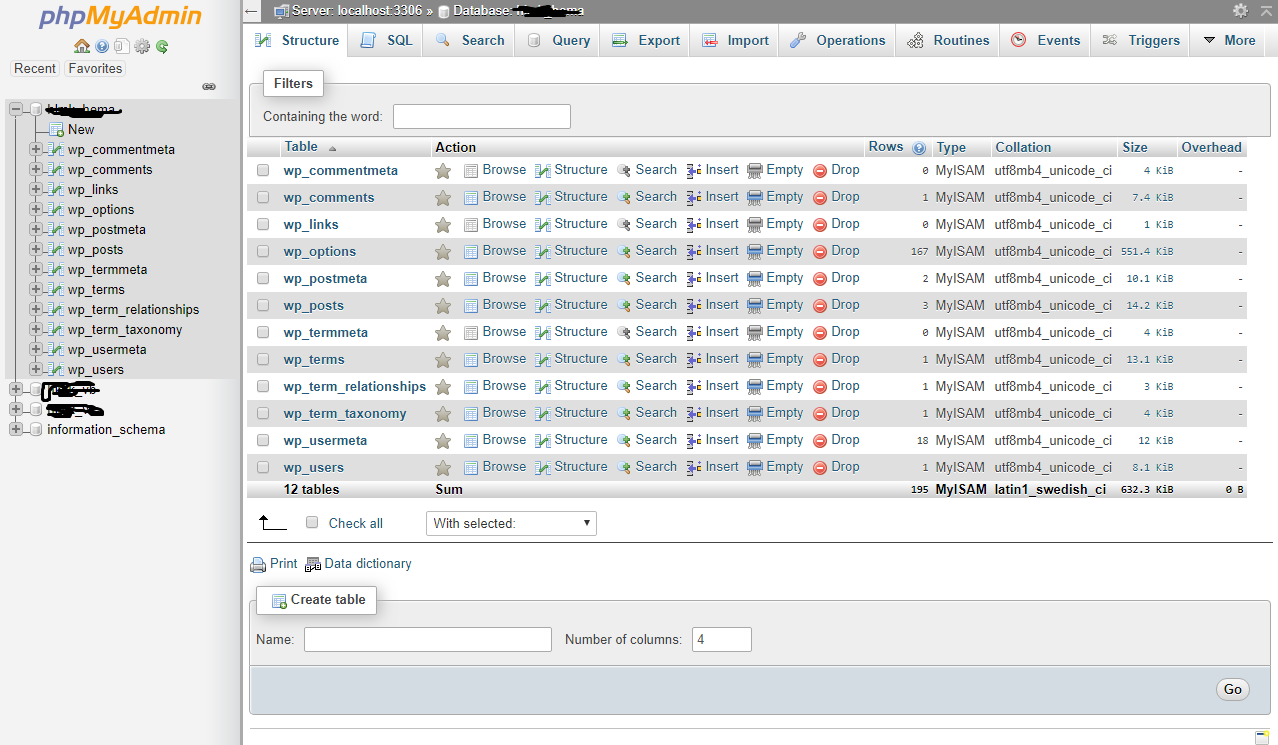Click the Number of columns field

point(722,639)
